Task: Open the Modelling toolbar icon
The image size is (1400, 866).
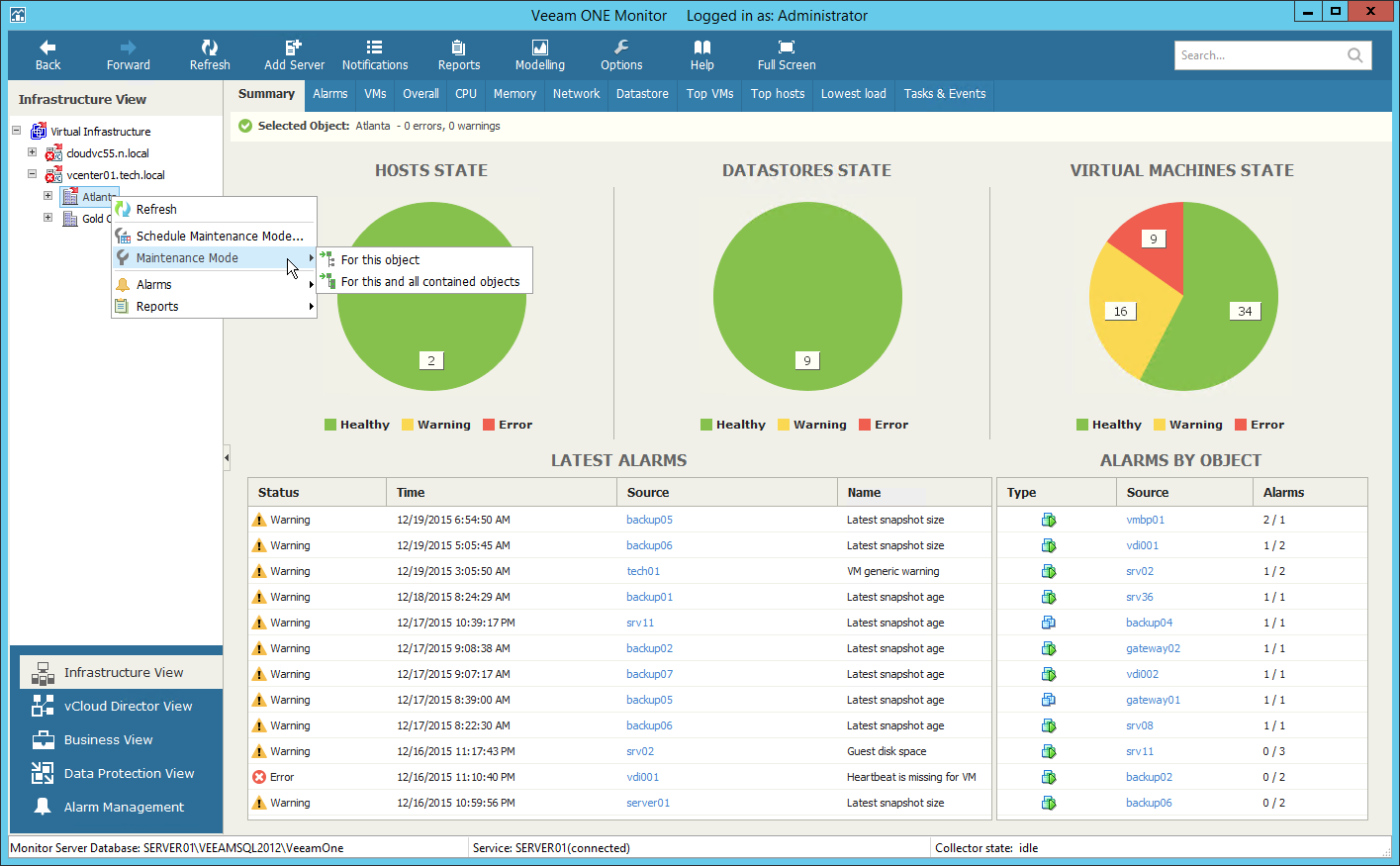Action: 540,47
